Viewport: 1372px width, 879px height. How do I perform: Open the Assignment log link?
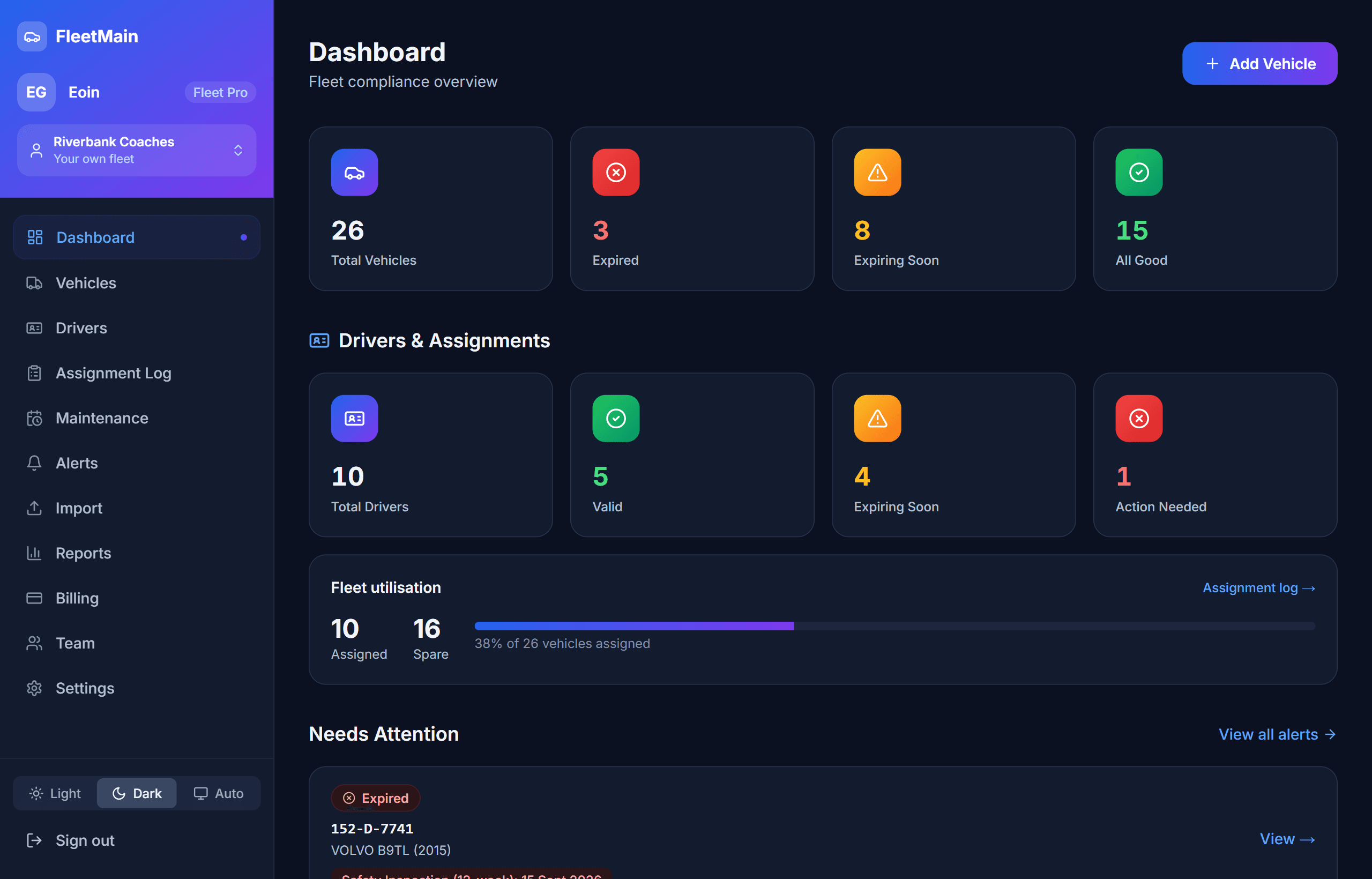(x=1258, y=587)
